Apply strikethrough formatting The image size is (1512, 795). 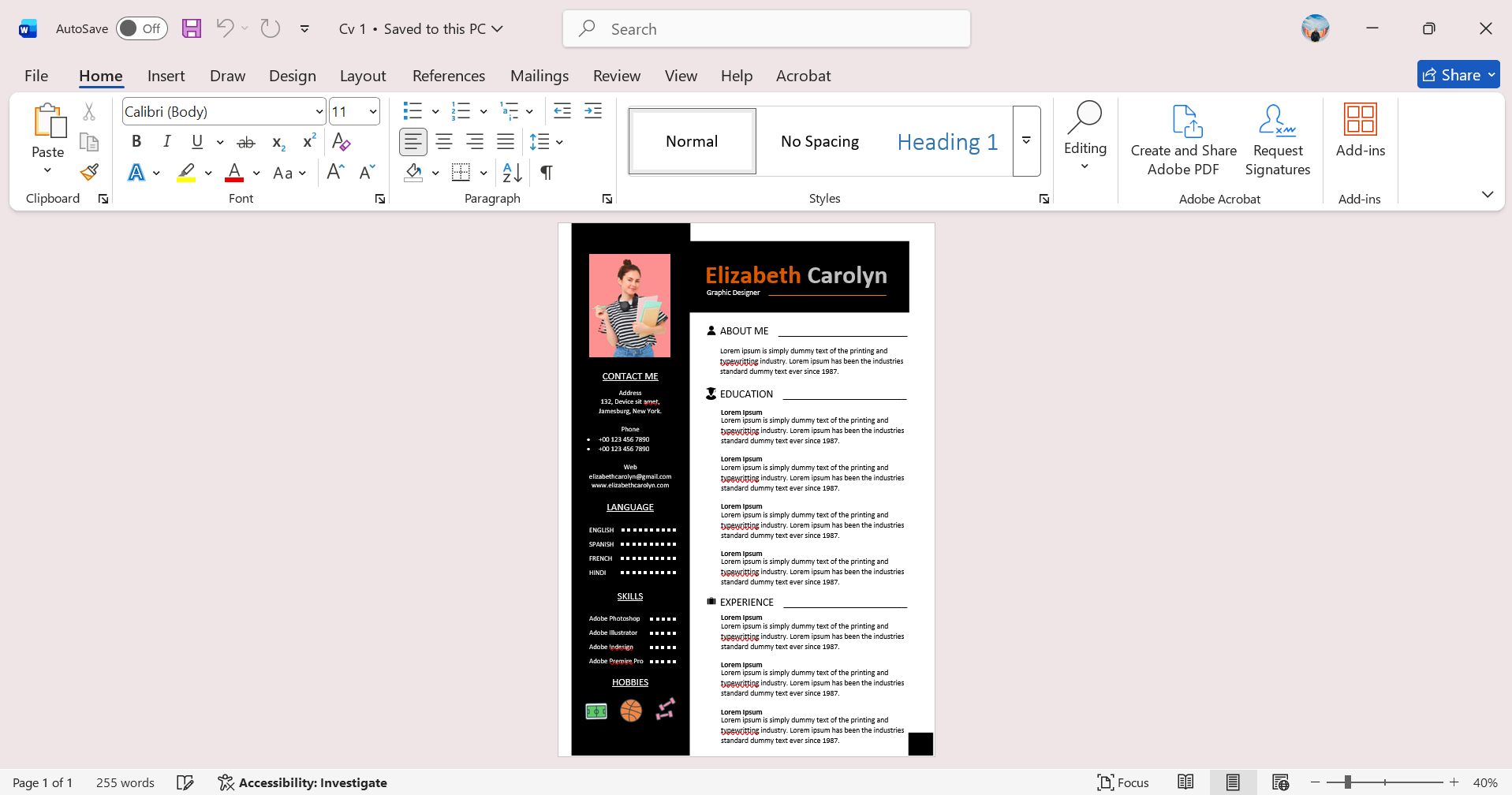[x=245, y=141]
